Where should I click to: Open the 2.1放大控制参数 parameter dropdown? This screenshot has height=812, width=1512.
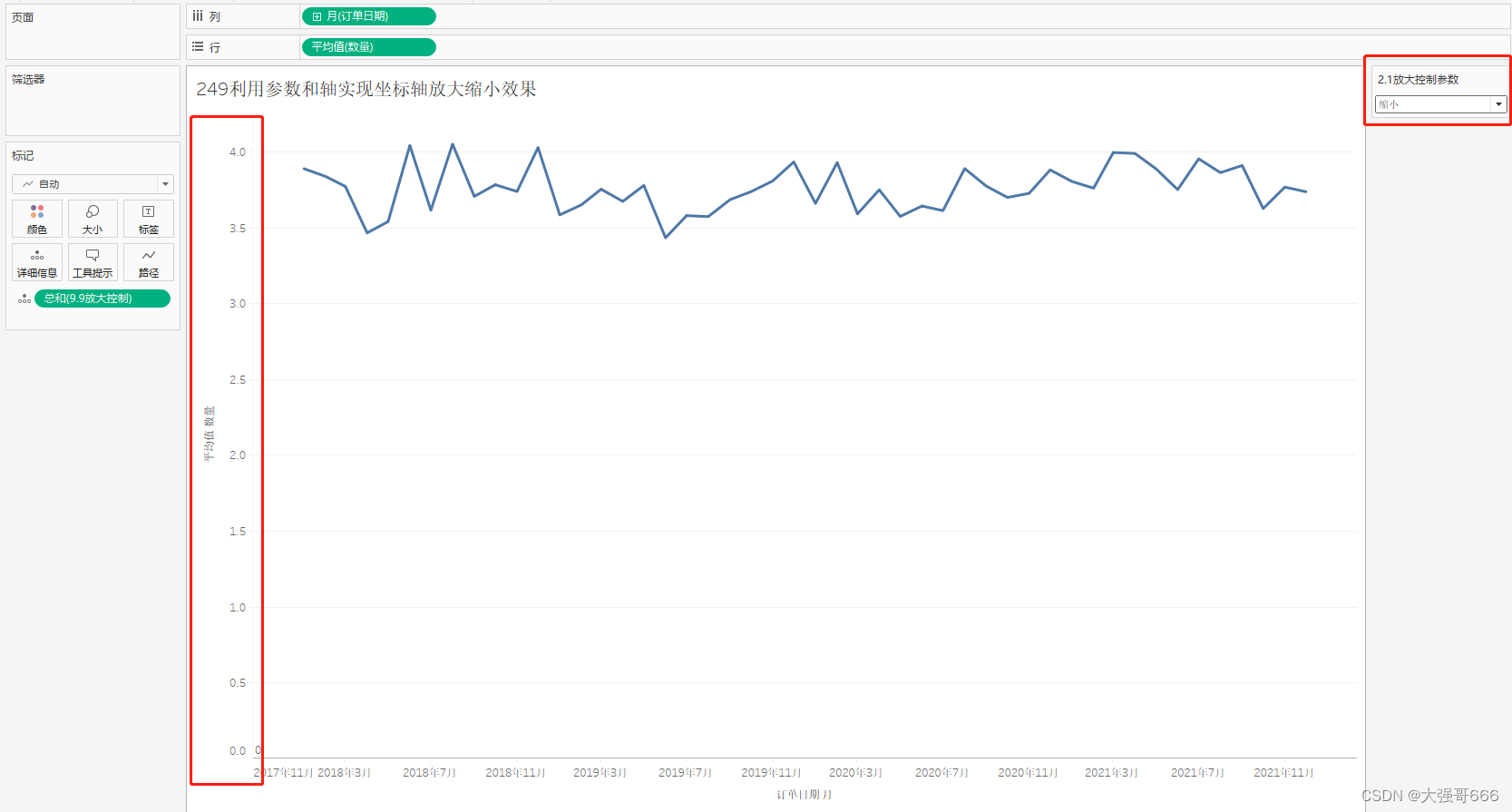click(1440, 104)
